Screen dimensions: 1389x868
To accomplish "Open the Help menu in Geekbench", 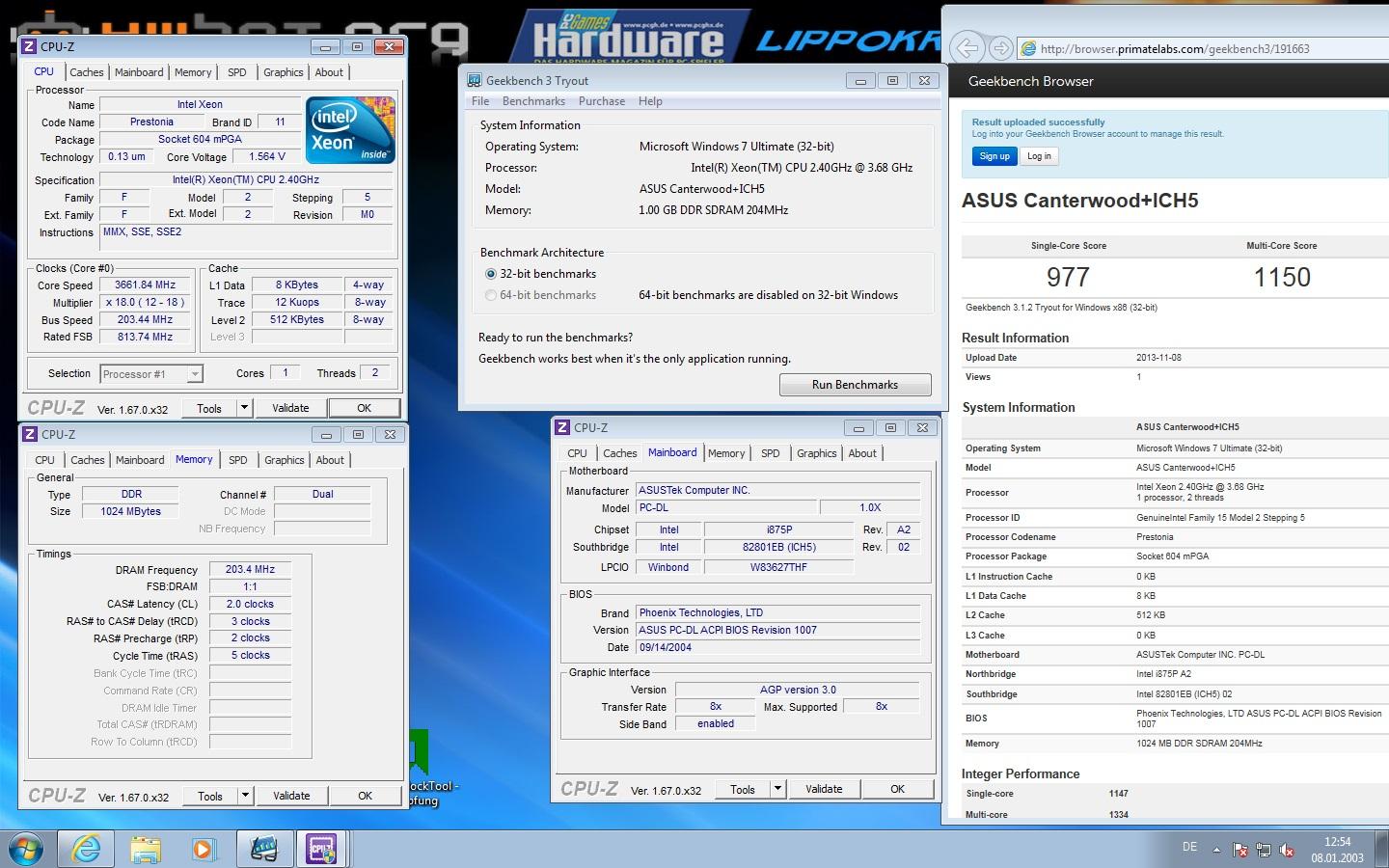I will (650, 101).
